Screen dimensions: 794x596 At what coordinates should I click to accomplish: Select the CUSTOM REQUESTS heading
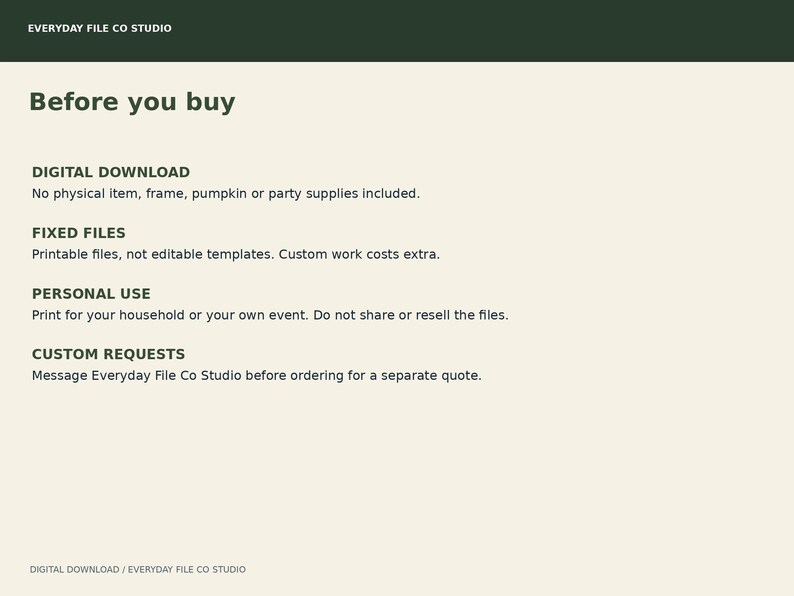point(108,354)
